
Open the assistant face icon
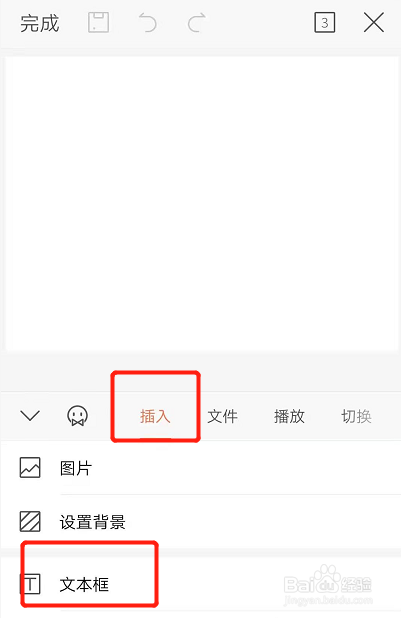coord(77,416)
